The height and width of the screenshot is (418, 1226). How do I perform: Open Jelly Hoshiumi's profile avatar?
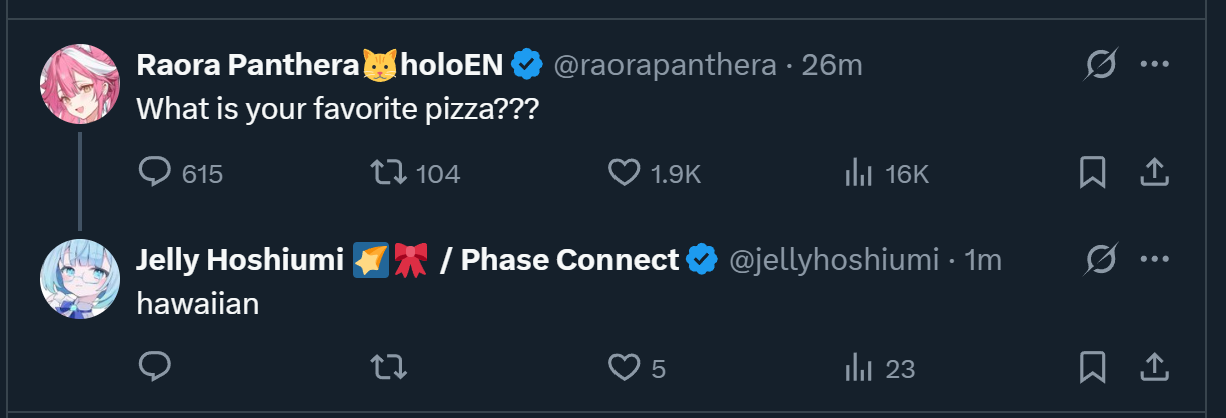(80, 279)
